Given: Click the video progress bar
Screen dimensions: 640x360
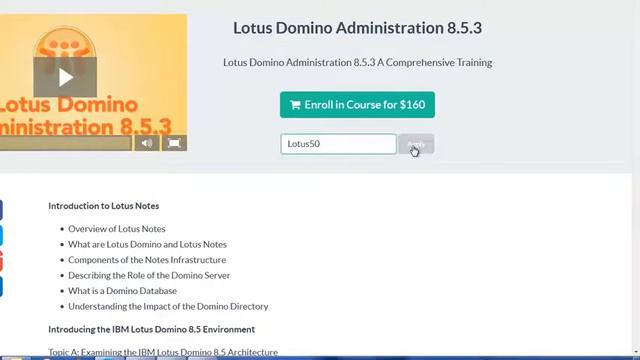Looking at the screenshot, I should 65,143.
